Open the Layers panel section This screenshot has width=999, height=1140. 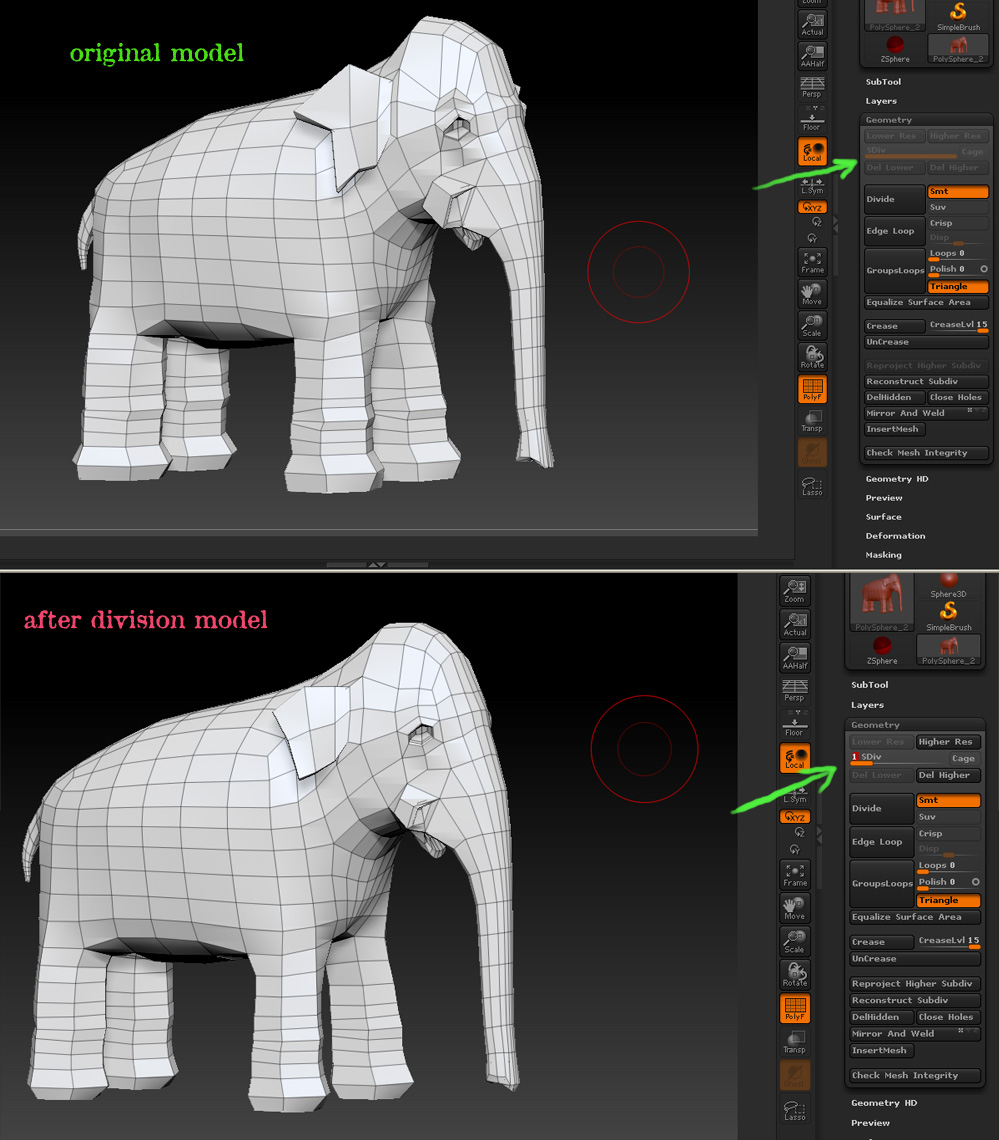click(x=881, y=100)
